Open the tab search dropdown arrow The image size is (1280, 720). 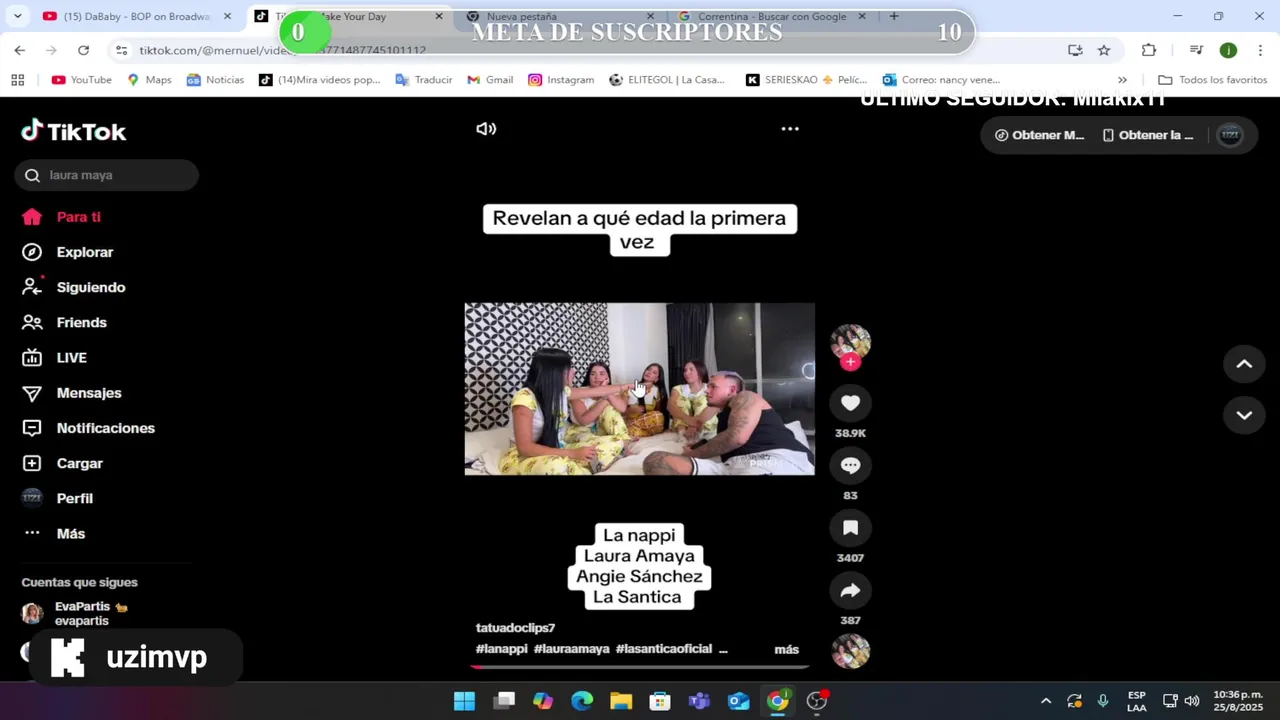17,16
